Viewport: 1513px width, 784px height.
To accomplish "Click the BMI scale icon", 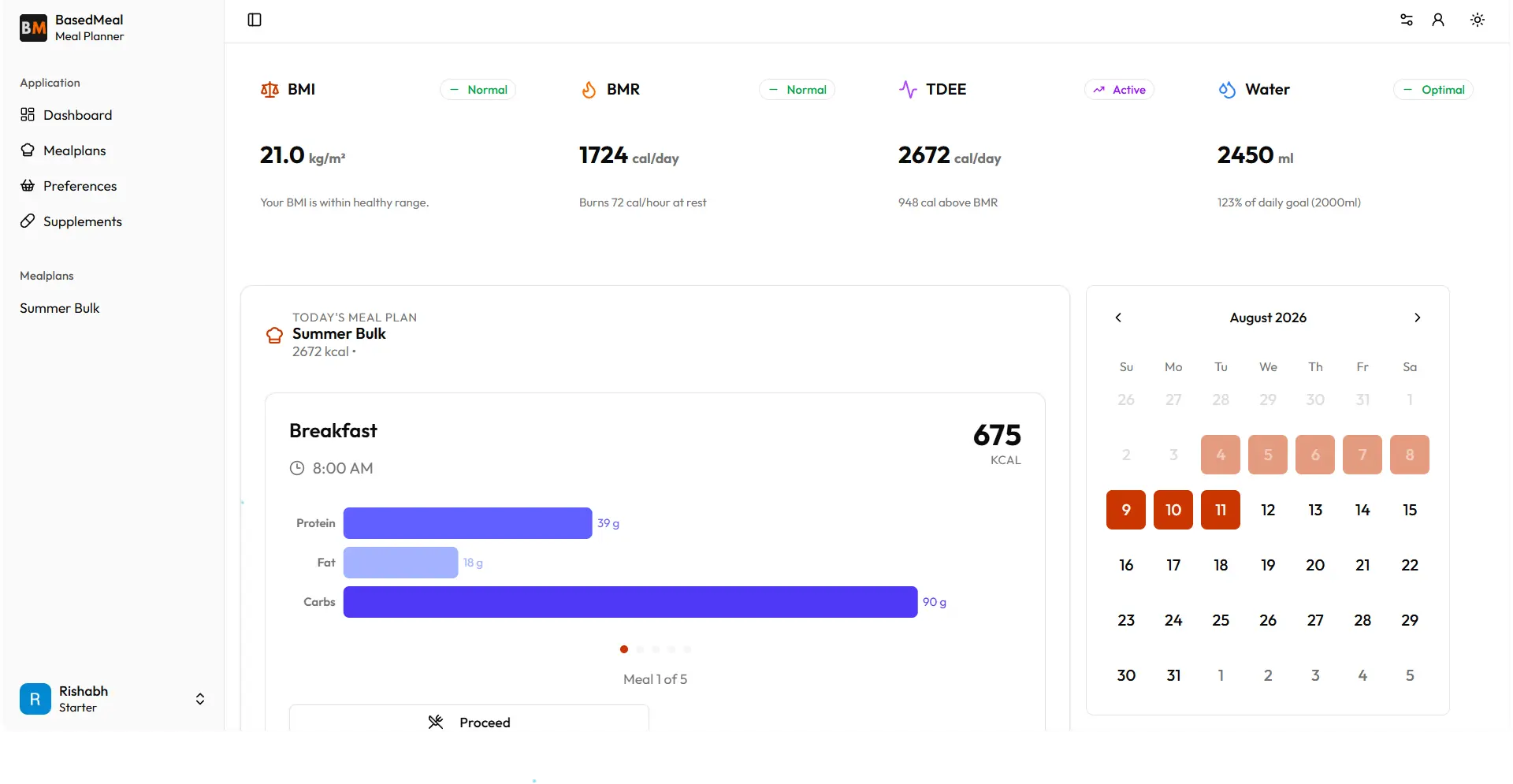I will point(270,90).
